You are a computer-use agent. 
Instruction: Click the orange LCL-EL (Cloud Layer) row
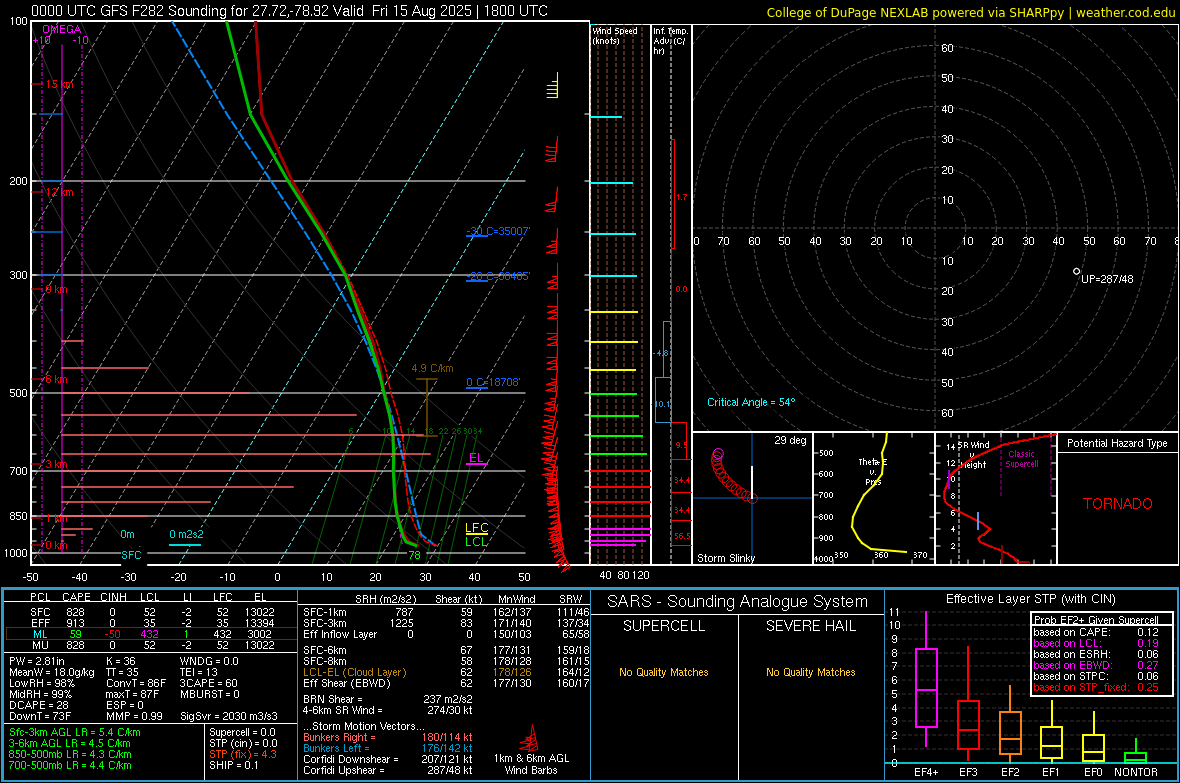pyautogui.click(x=447, y=672)
